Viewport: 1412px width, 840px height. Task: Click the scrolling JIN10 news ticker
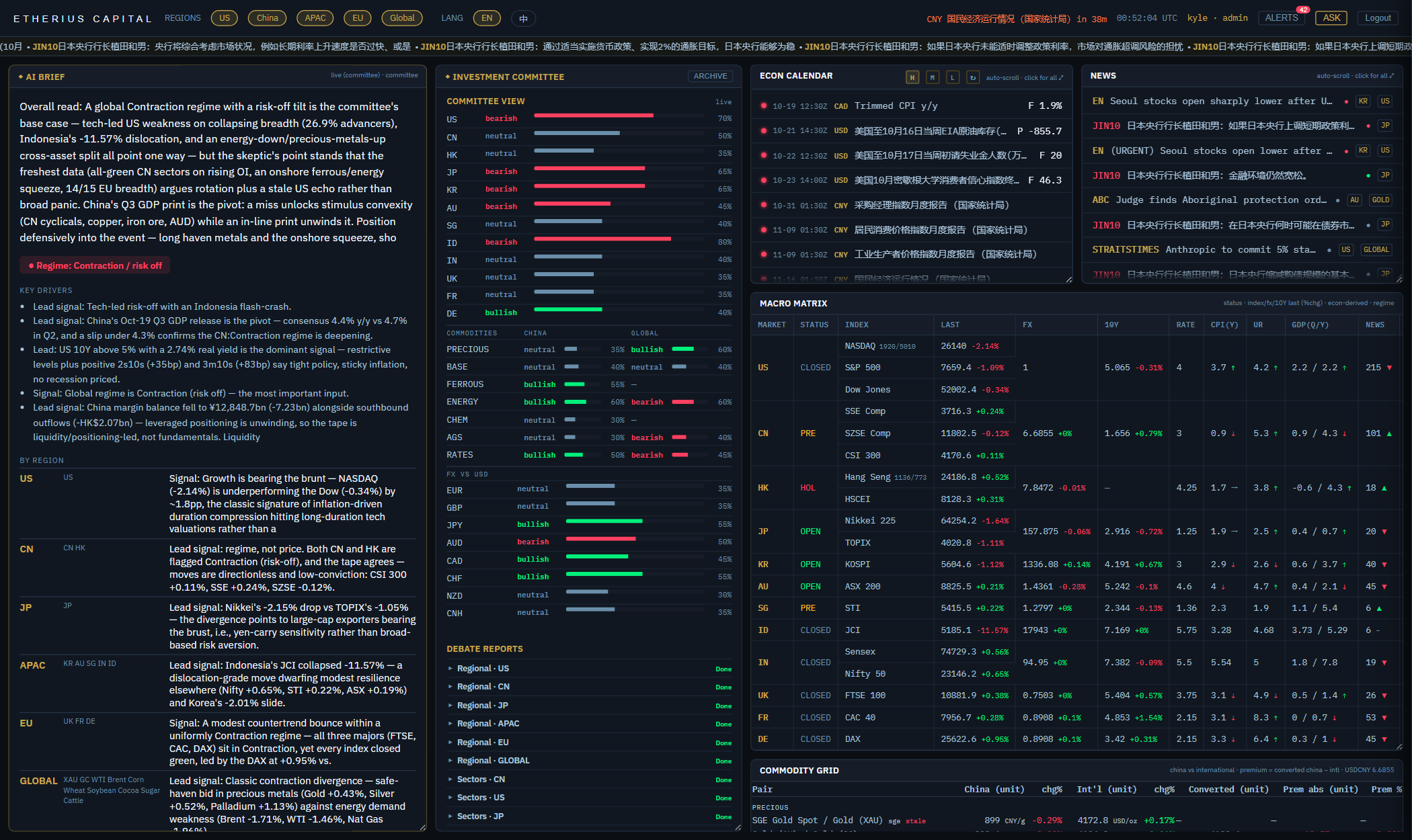point(706,46)
